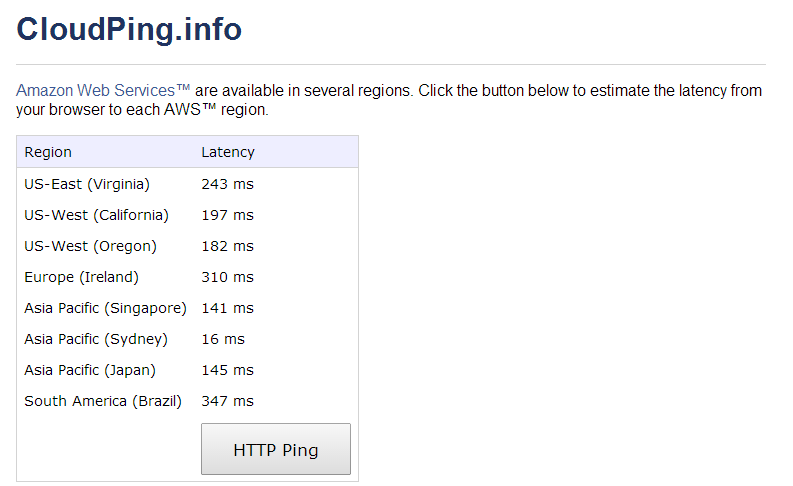793x486 pixels.
Task: Select the Region column header
Action: pyautogui.click(x=48, y=152)
